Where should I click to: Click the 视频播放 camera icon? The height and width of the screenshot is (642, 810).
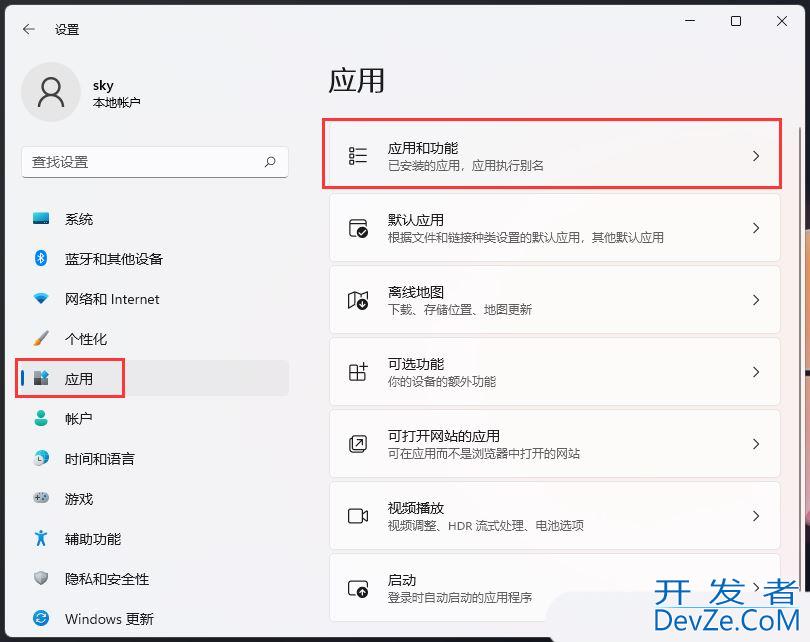(357, 515)
